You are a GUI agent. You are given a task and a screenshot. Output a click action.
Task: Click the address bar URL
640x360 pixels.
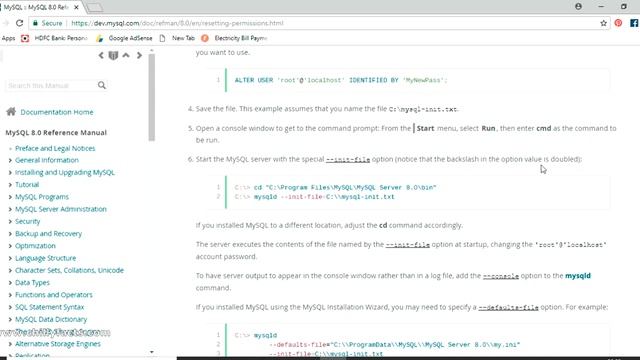177,23
